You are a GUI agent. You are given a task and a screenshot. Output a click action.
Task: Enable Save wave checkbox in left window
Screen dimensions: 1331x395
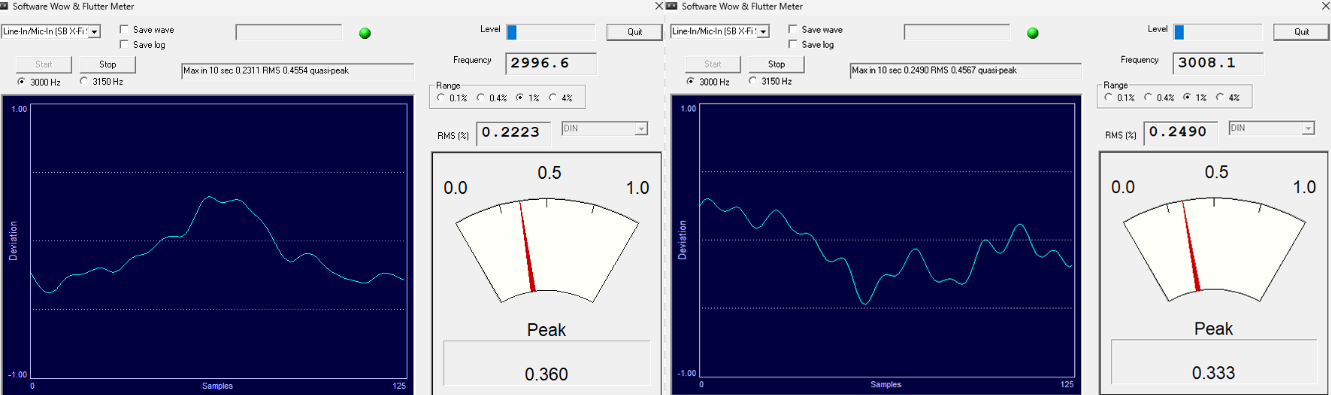[124, 30]
